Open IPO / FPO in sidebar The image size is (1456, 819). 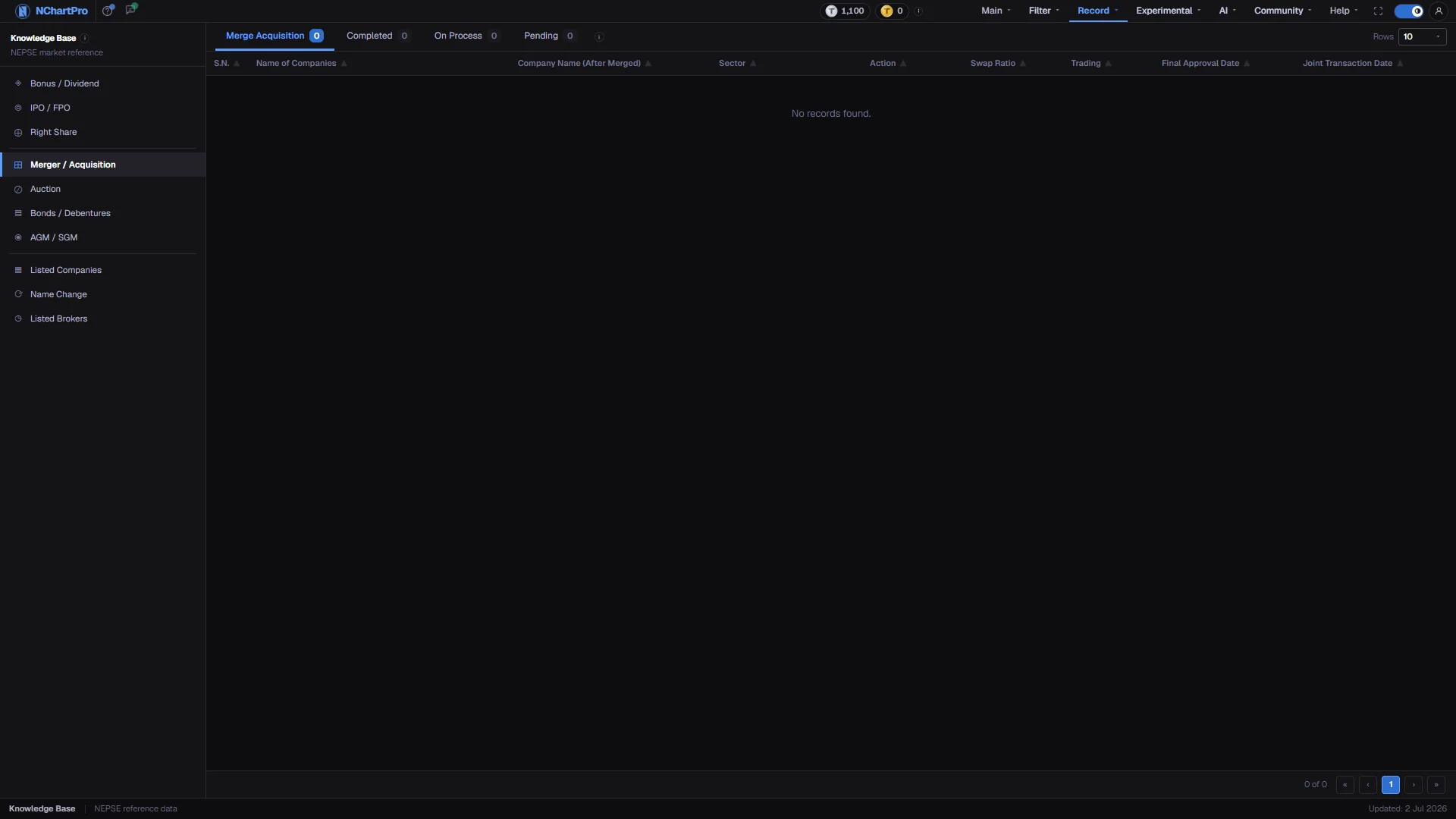point(102,108)
